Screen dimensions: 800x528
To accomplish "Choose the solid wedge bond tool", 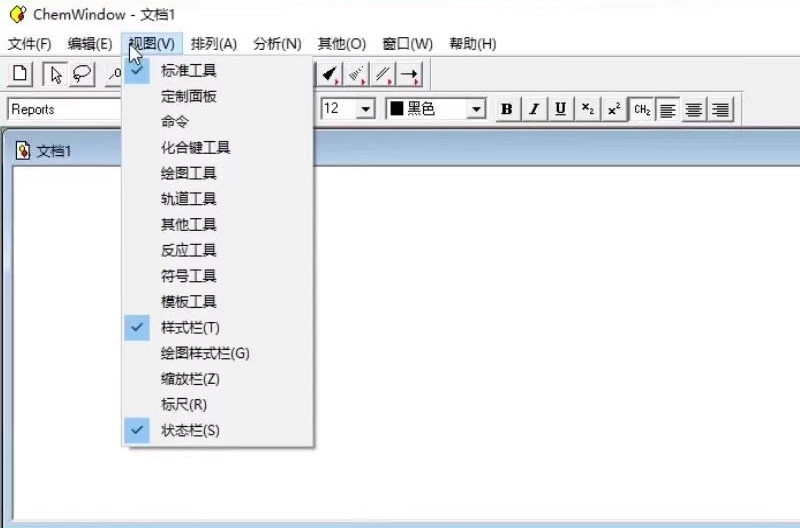I will coord(330,74).
